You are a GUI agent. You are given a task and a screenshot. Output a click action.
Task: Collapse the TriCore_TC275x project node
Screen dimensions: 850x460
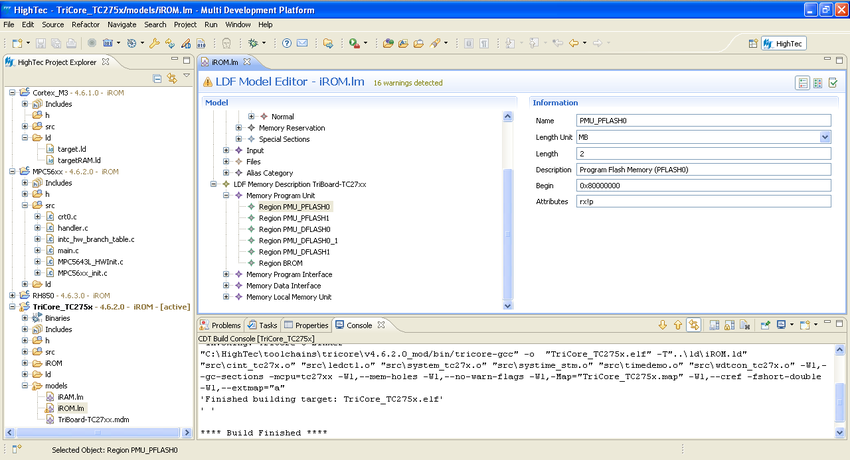pos(12,307)
